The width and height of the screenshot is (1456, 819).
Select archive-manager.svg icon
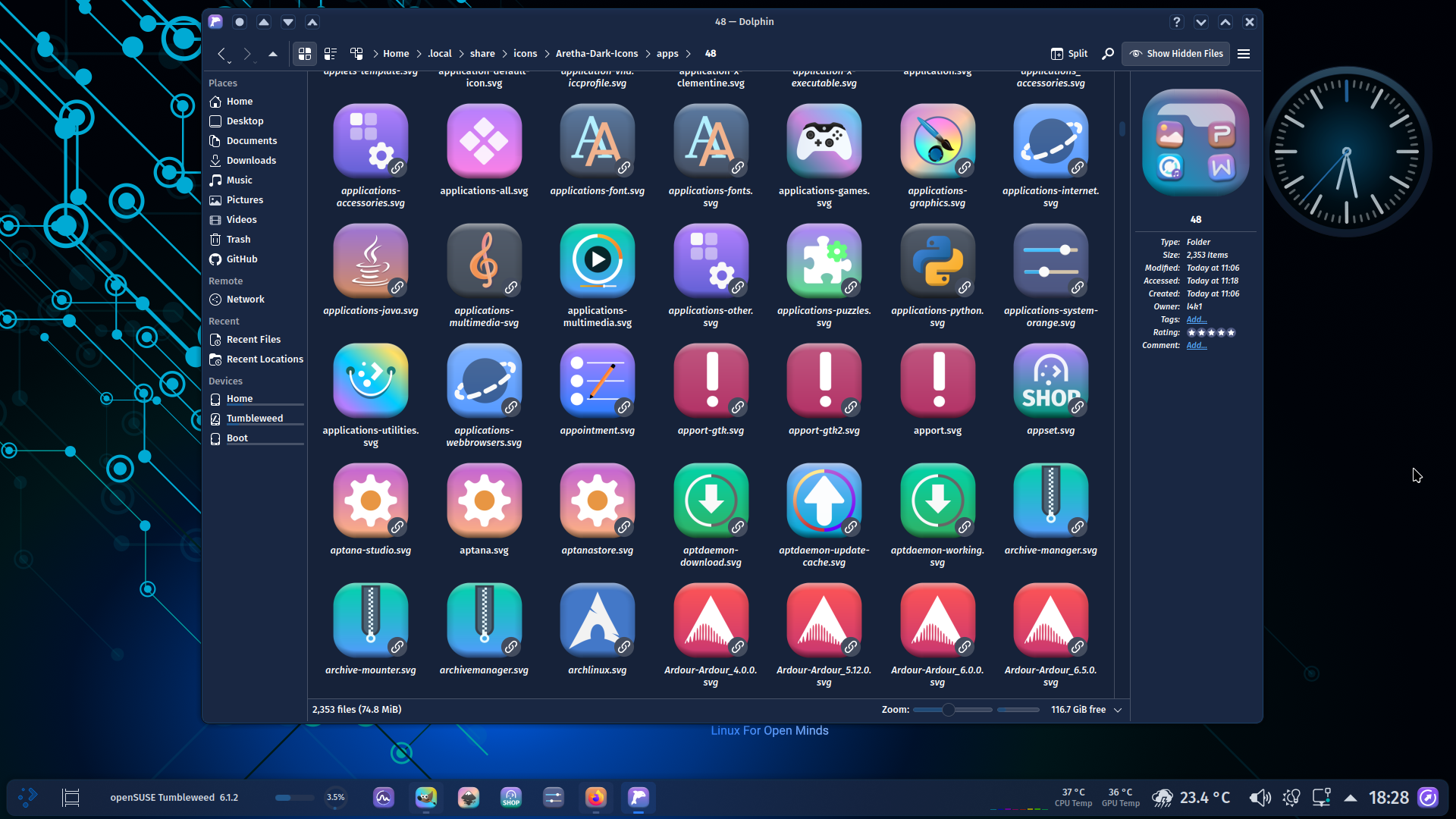coord(1050,500)
